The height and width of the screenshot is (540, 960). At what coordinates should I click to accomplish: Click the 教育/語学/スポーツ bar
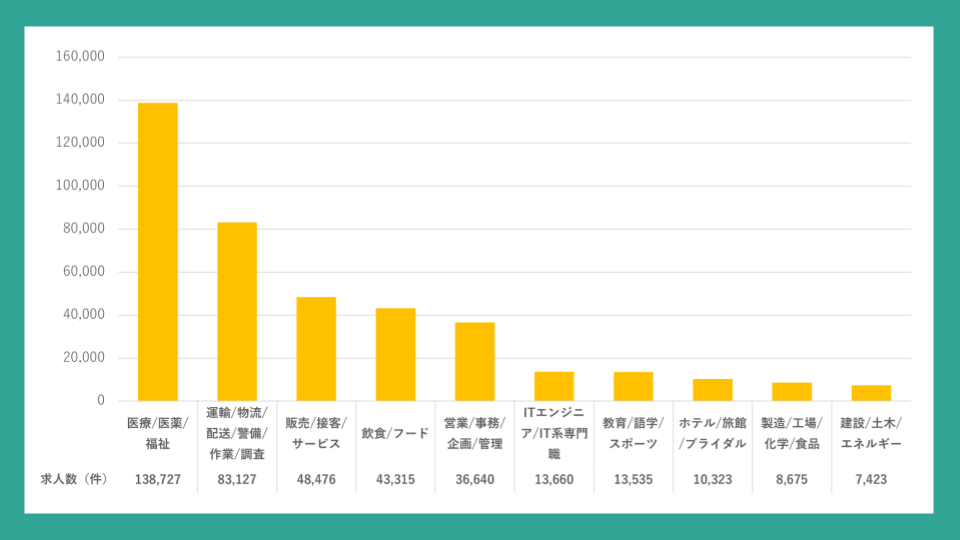click(x=633, y=386)
